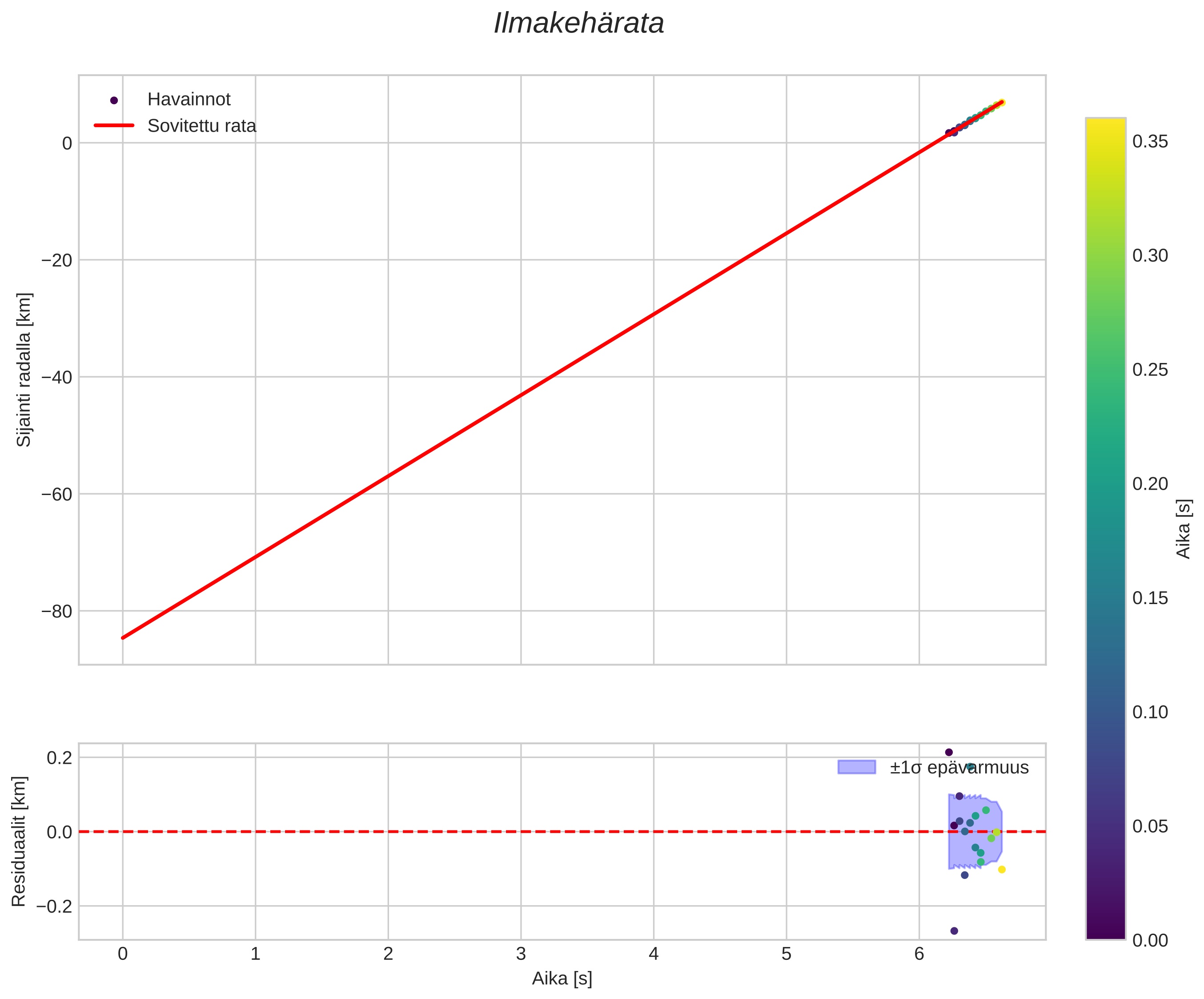
Task: Click the ±1σ epävarmuus legend patch
Action: 857,767
